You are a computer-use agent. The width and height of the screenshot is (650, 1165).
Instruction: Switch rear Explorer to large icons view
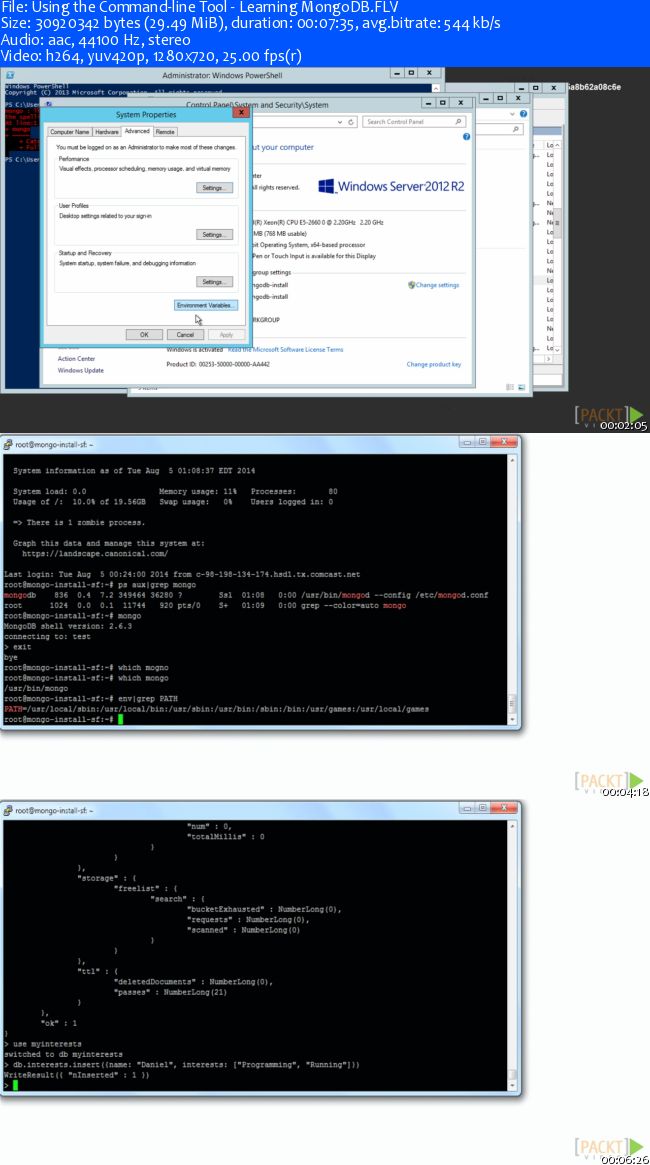point(519,386)
